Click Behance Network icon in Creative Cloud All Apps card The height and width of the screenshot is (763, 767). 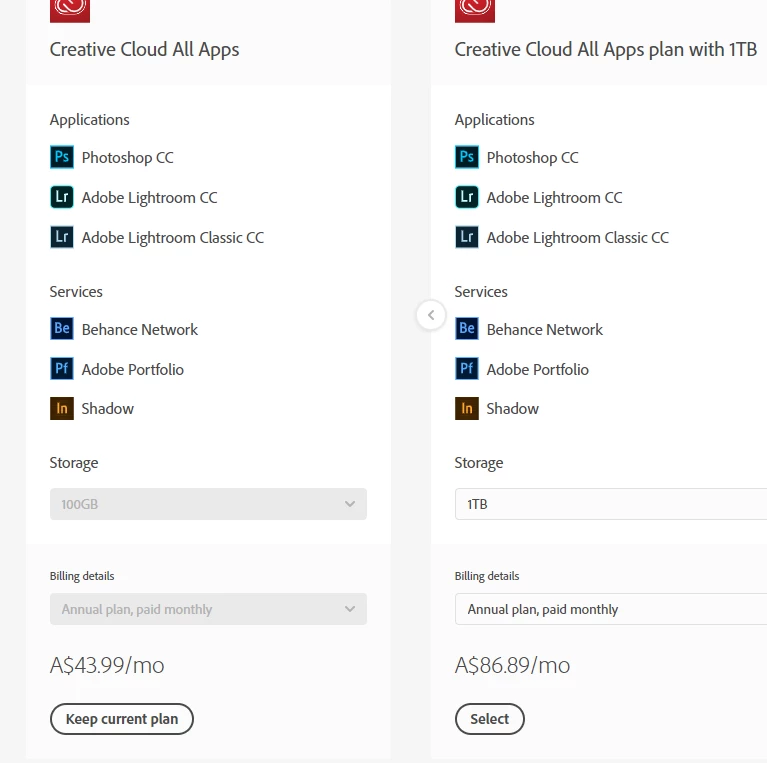tap(62, 328)
